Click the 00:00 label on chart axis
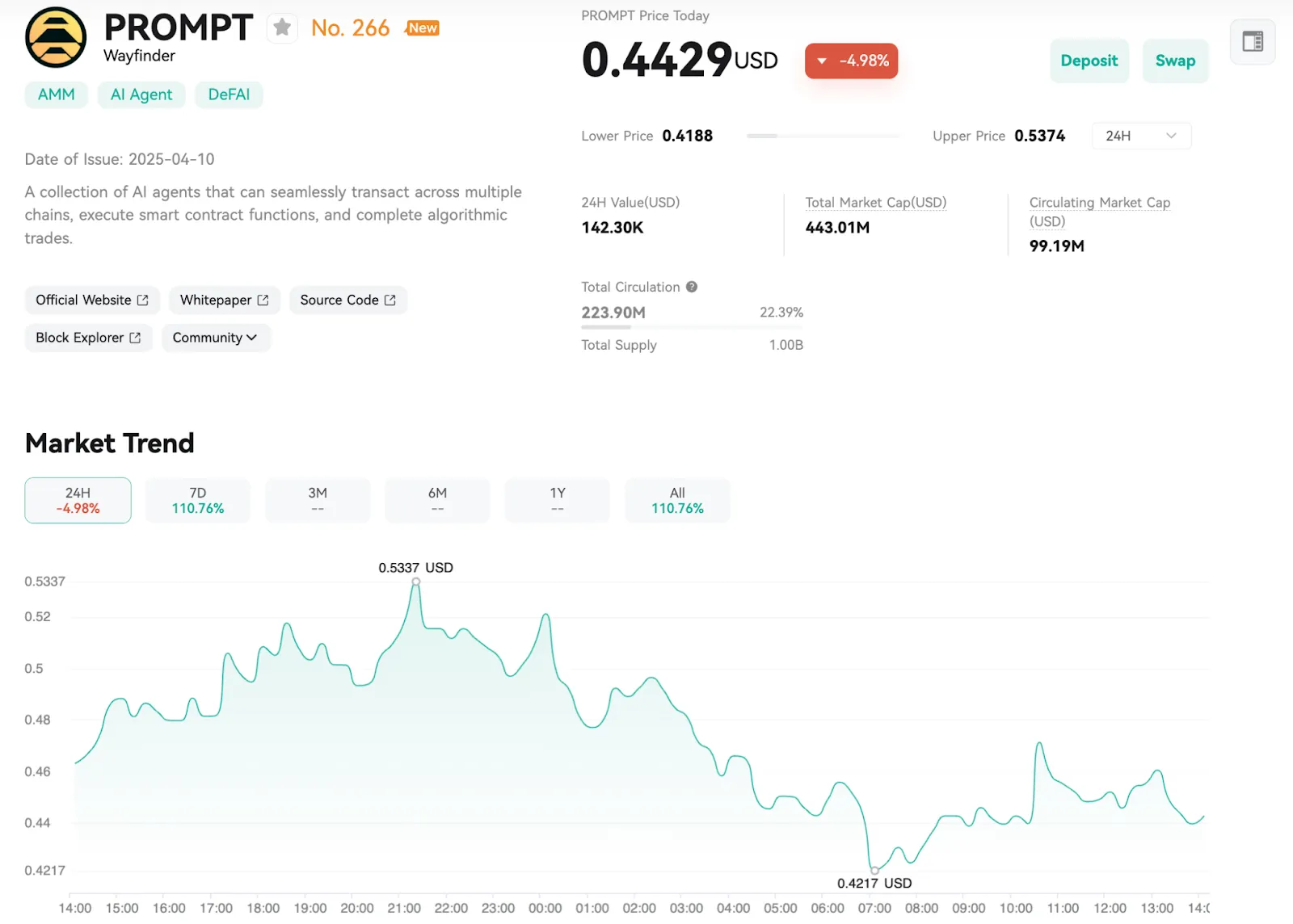This screenshot has height=924, width=1293. tap(545, 908)
